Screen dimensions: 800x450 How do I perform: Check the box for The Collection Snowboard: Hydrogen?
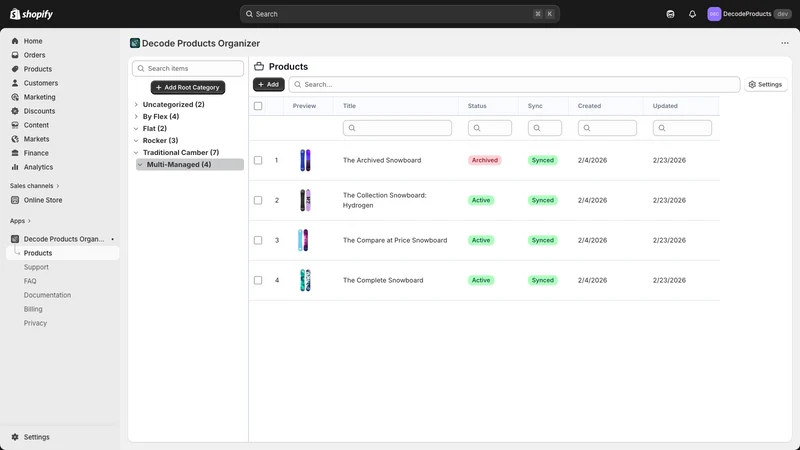(x=258, y=200)
